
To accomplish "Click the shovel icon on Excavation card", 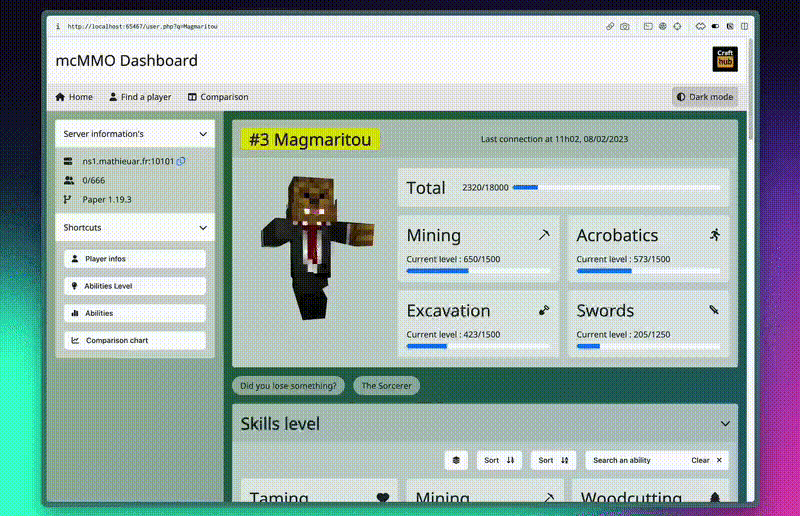I will pos(544,310).
